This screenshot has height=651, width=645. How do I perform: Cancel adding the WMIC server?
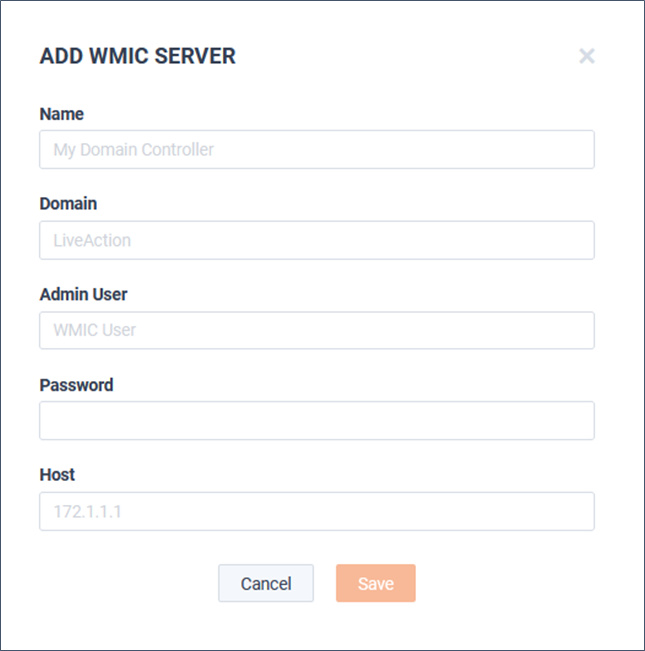point(266,583)
